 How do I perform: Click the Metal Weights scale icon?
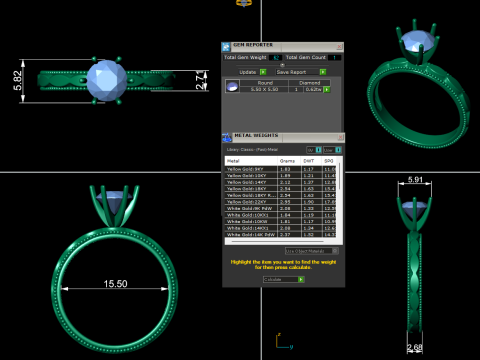227,137
